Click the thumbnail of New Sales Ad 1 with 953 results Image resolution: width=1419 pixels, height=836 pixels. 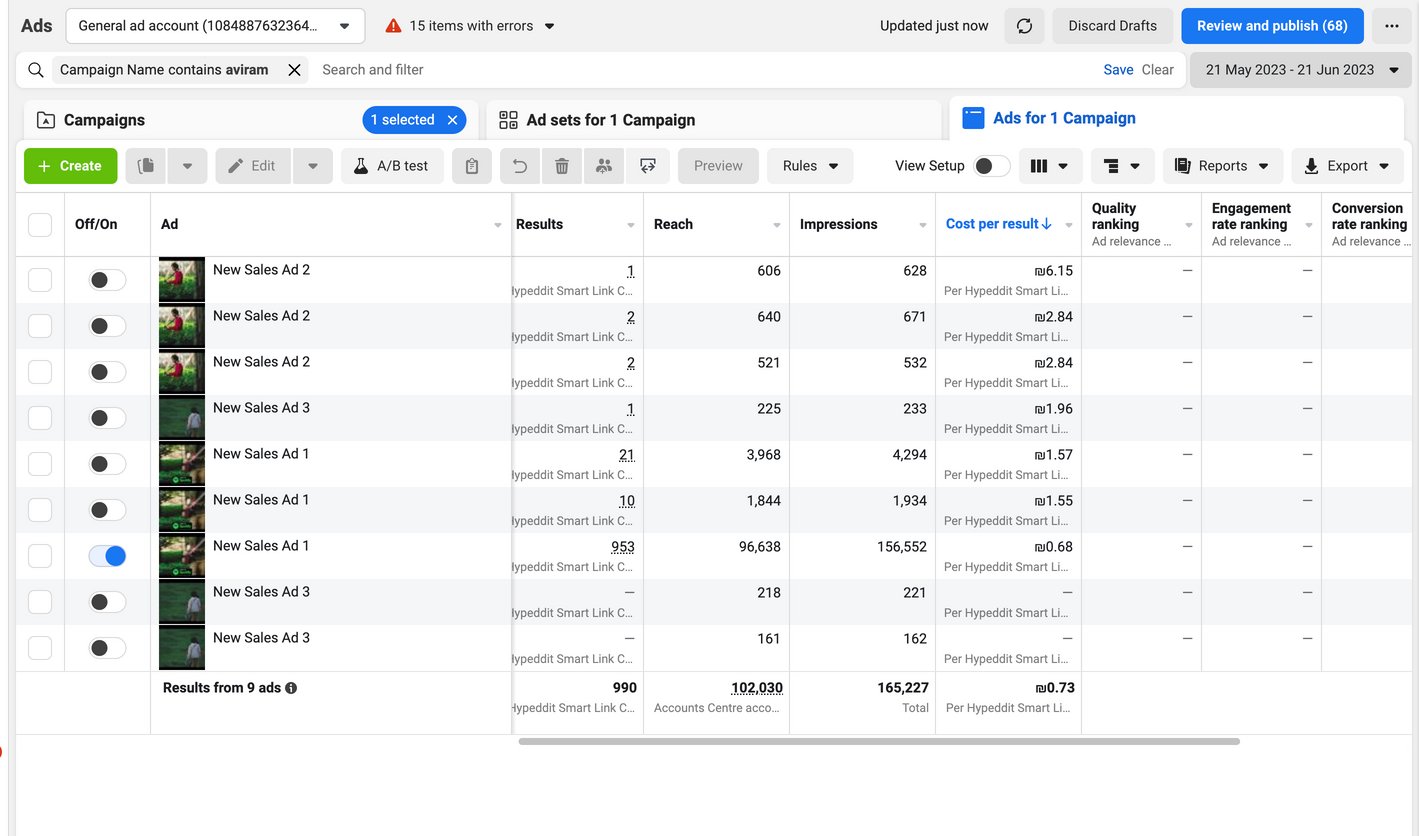182,556
